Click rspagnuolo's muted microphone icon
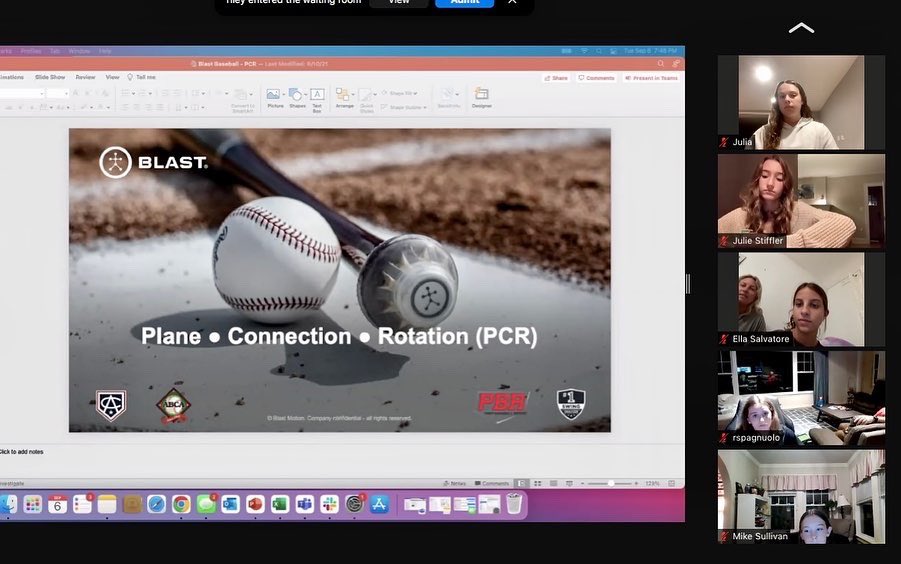Screen dimensions: 901x564 (724, 438)
